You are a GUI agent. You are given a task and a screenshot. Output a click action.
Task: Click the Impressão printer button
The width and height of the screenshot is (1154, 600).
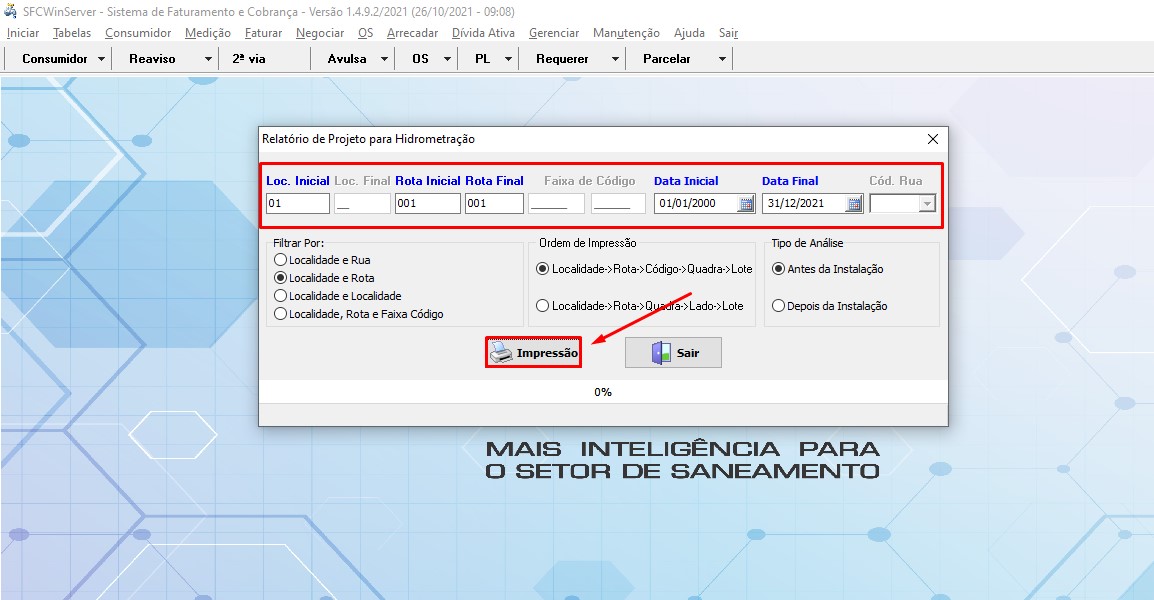coord(533,353)
